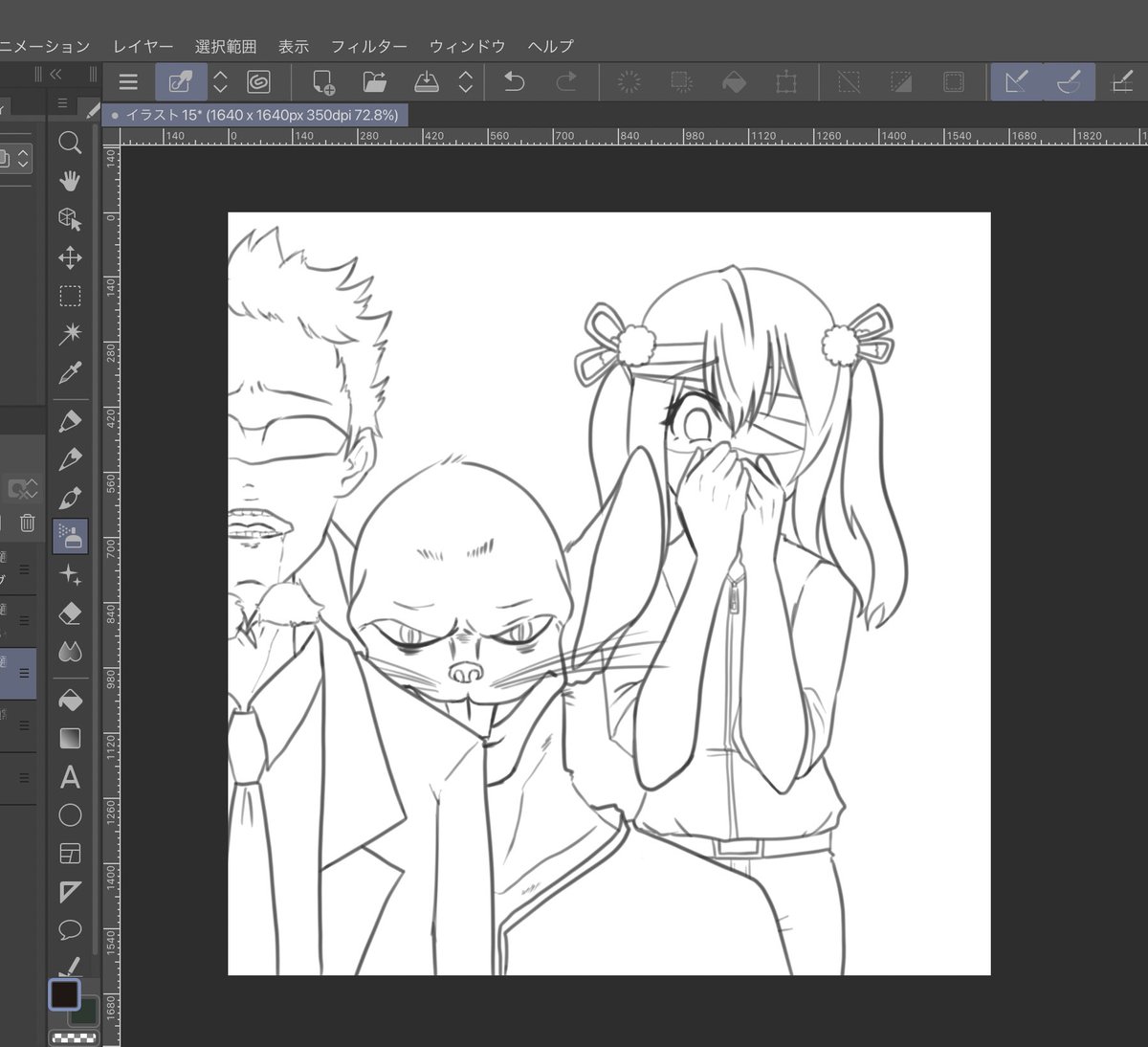Select the Hand move tool
Viewport: 1148px width, 1047px height.
tap(70, 181)
